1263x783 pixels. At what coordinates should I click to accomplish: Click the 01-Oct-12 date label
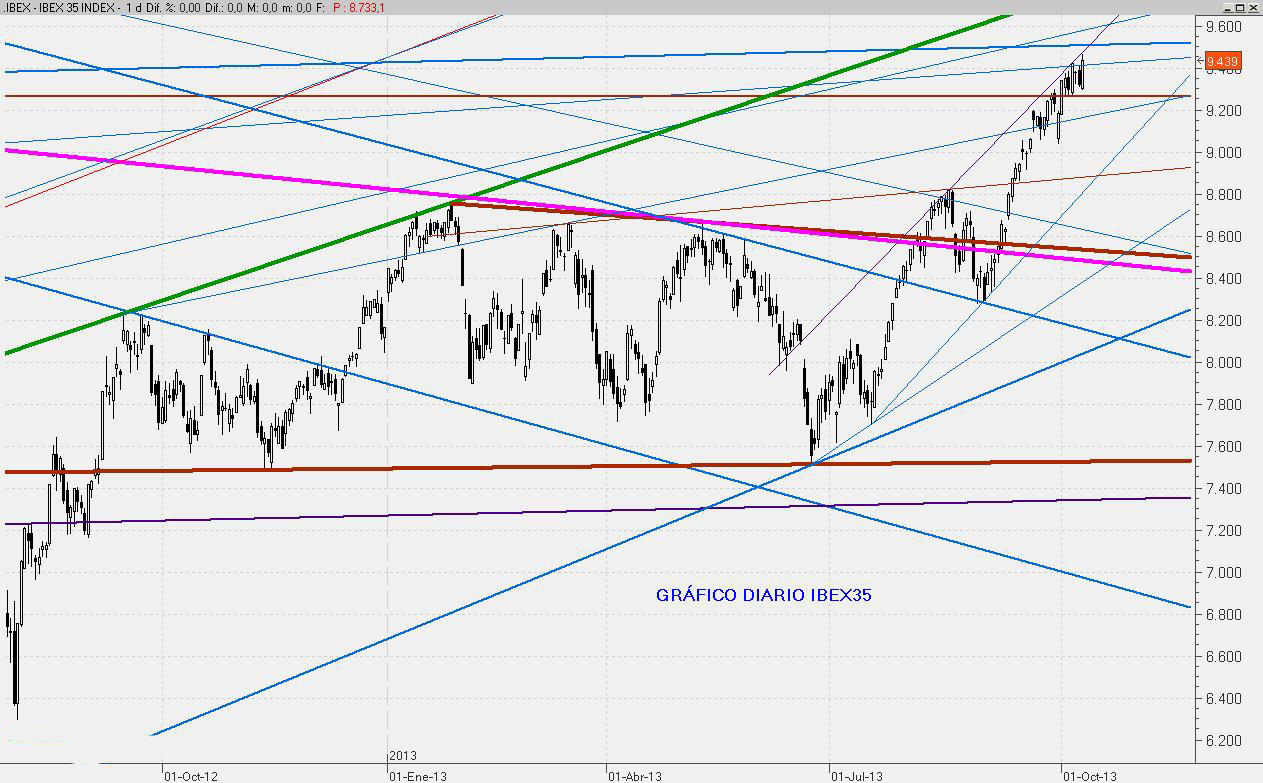[x=190, y=775]
